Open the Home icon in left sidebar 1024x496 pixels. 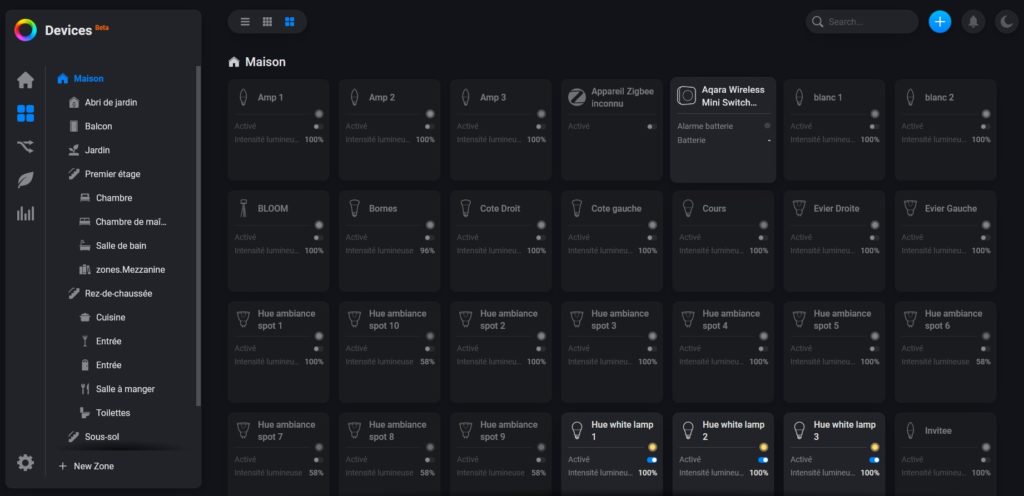point(25,80)
